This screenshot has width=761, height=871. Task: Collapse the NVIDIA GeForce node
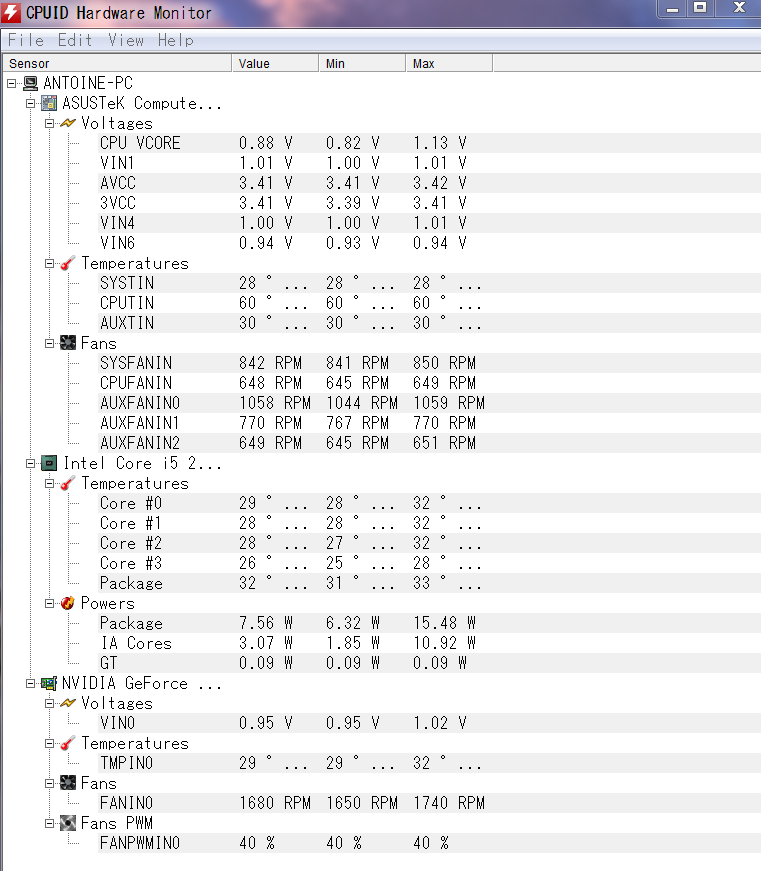30,683
